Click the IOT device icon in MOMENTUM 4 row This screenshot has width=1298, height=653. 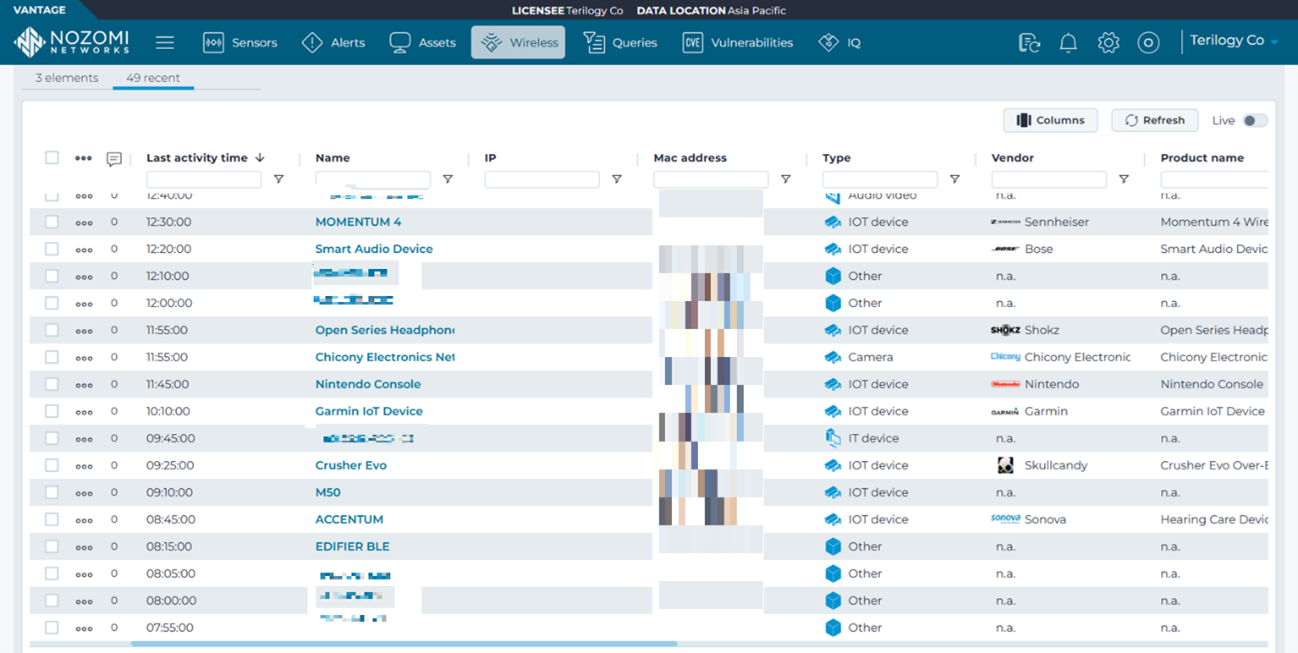pos(833,222)
